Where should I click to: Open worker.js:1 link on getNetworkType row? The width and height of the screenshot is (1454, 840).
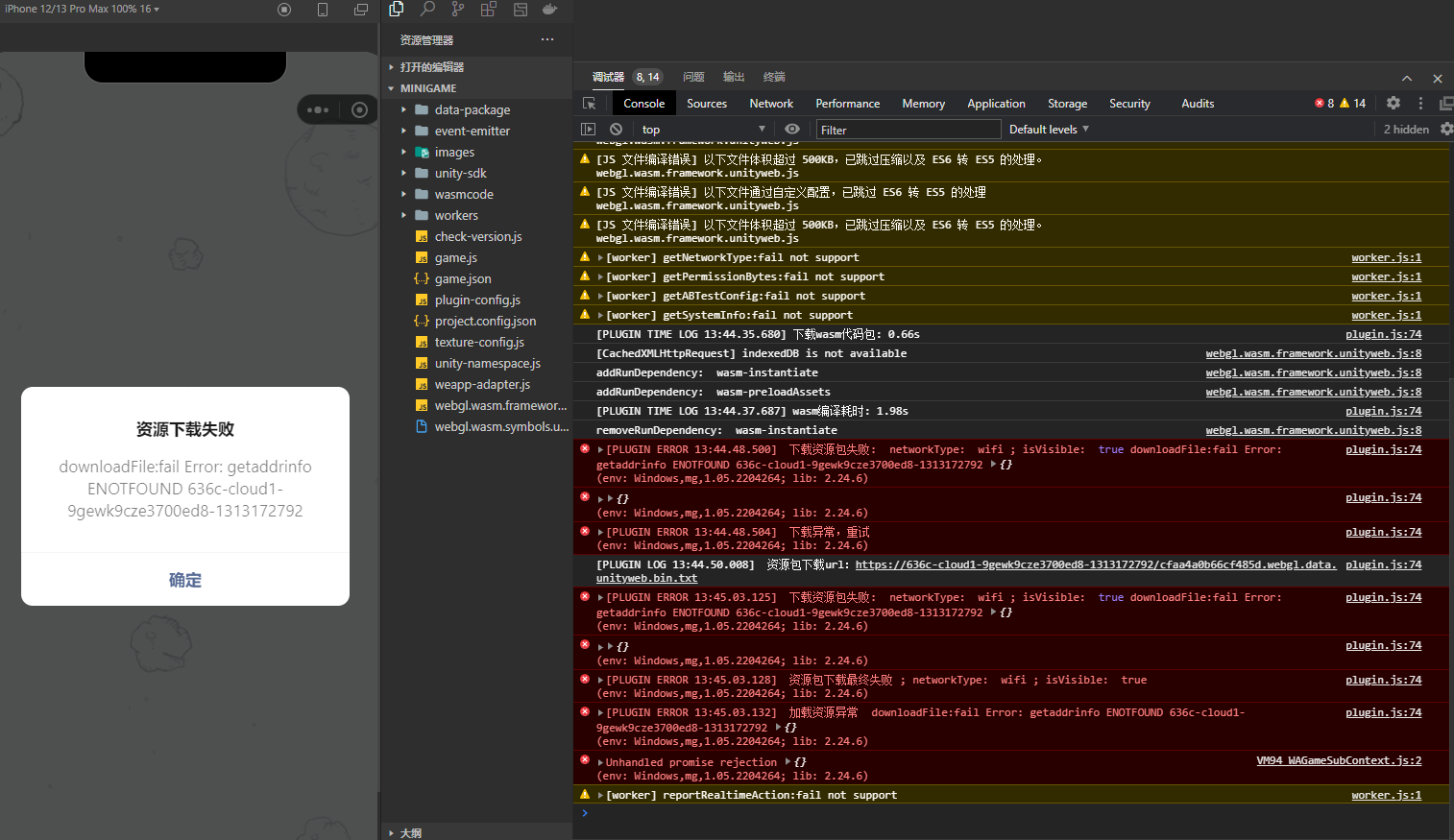1386,257
